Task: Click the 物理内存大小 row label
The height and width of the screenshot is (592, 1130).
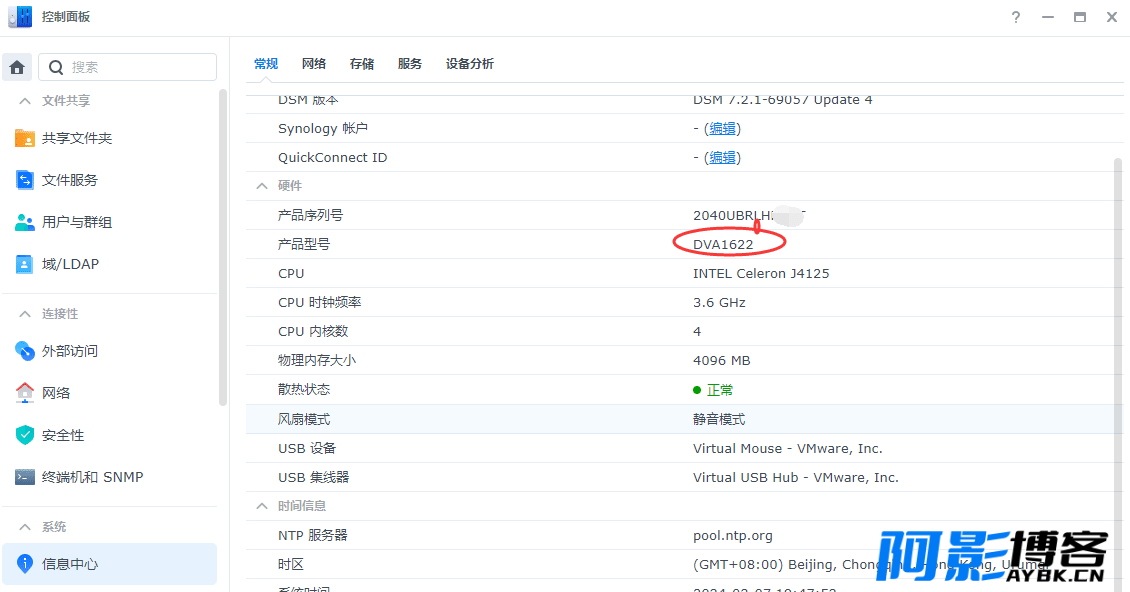Action: [x=317, y=361]
